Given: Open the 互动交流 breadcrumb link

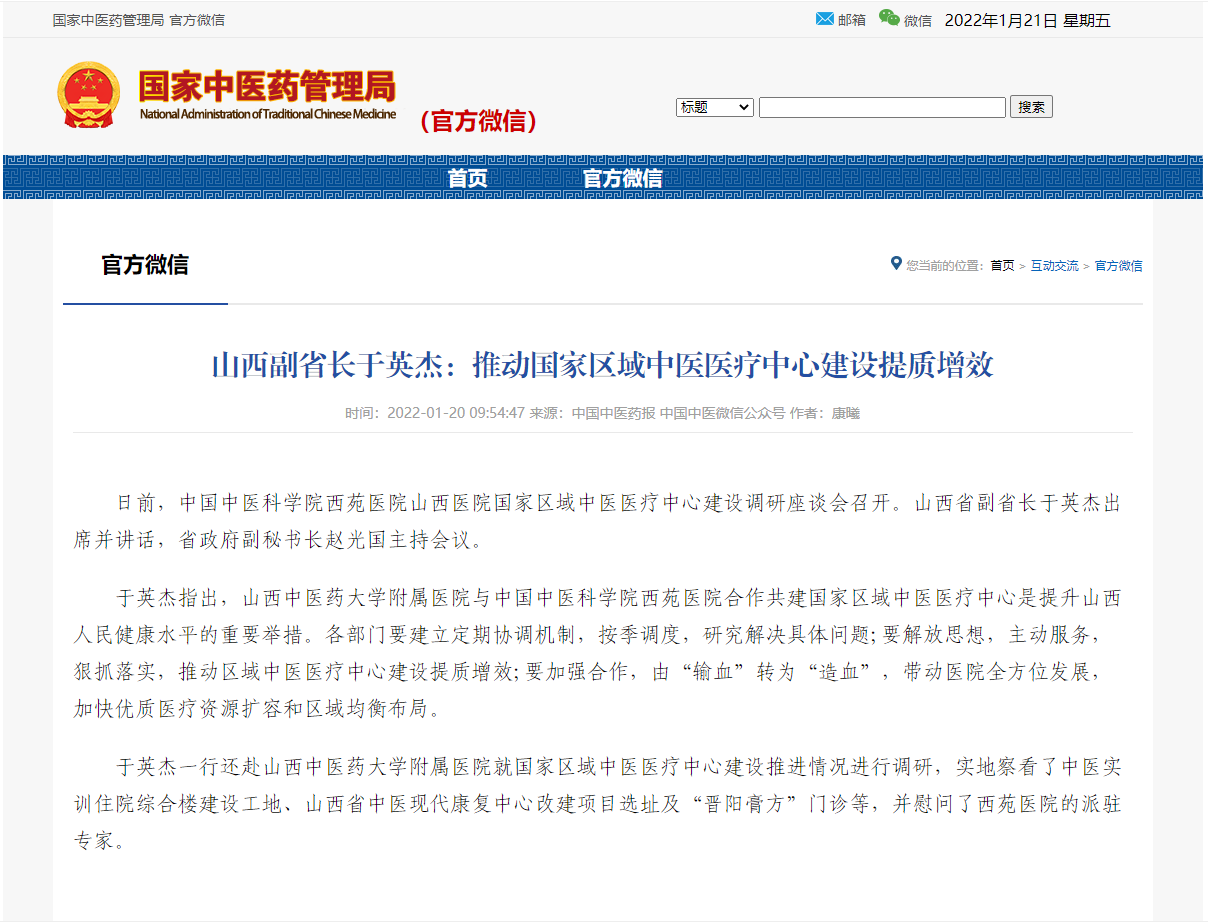Looking at the screenshot, I should tap(1055, 266).
